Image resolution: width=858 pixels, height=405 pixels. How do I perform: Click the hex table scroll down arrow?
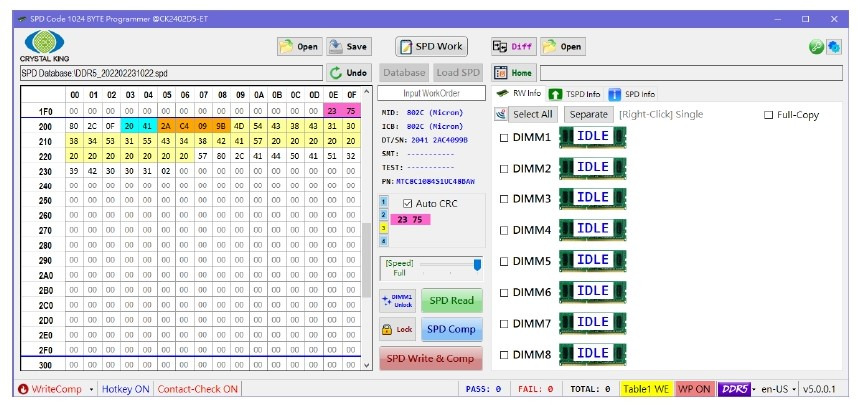367,365
